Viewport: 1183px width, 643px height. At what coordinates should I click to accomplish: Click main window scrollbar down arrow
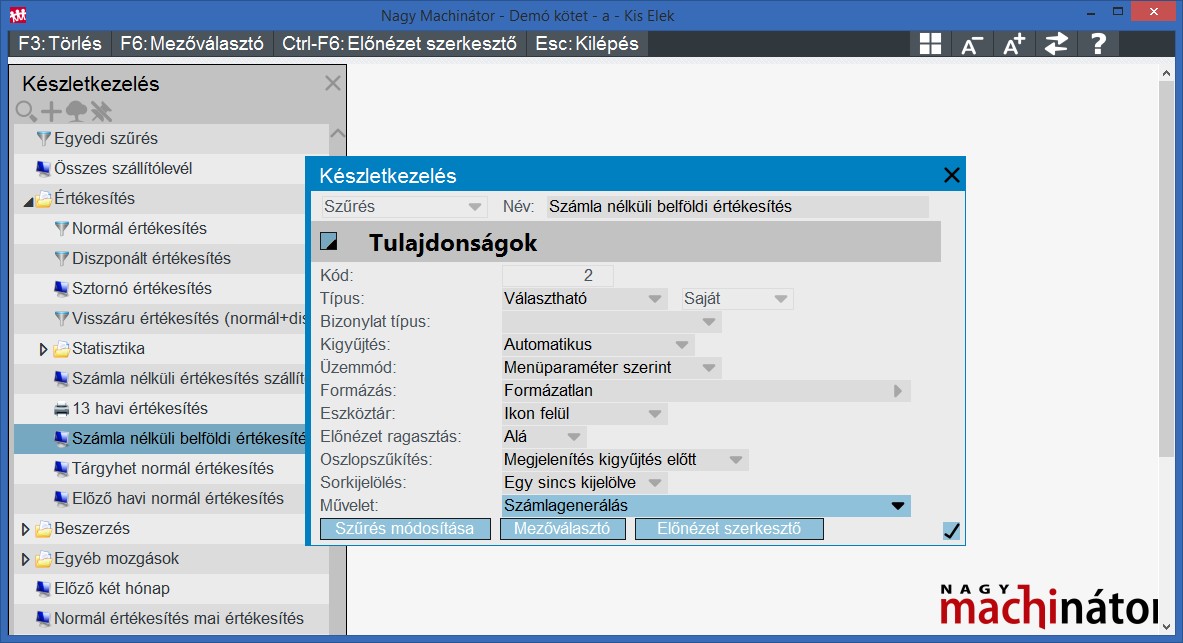click(x=1166, y=627)
